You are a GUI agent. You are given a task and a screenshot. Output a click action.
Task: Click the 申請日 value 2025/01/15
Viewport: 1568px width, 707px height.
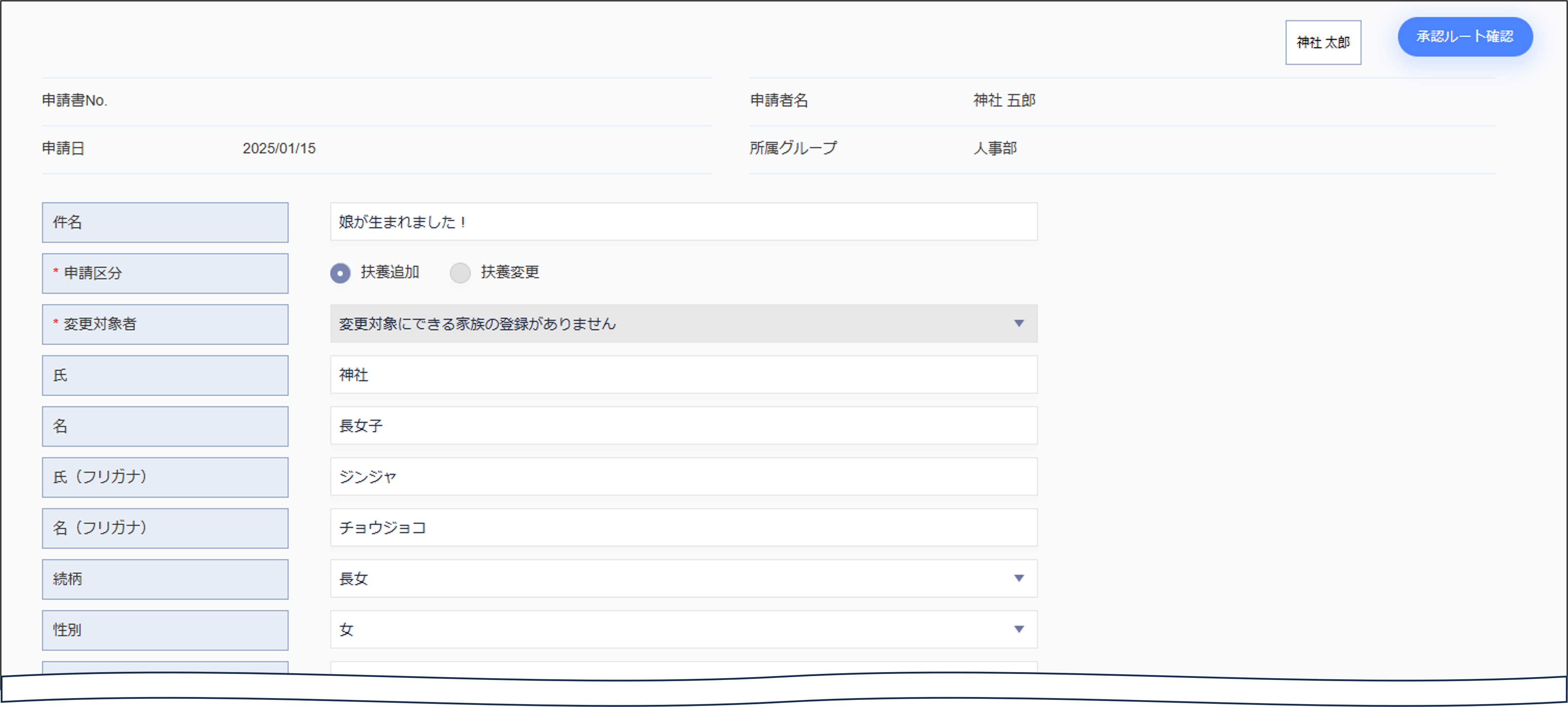[279, 148]
